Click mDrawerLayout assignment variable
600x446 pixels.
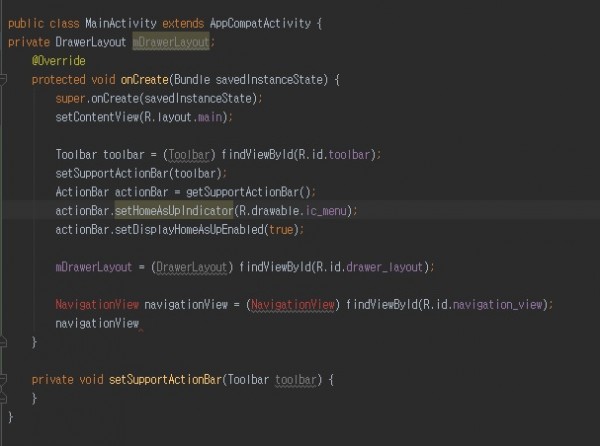pos(94,267)
